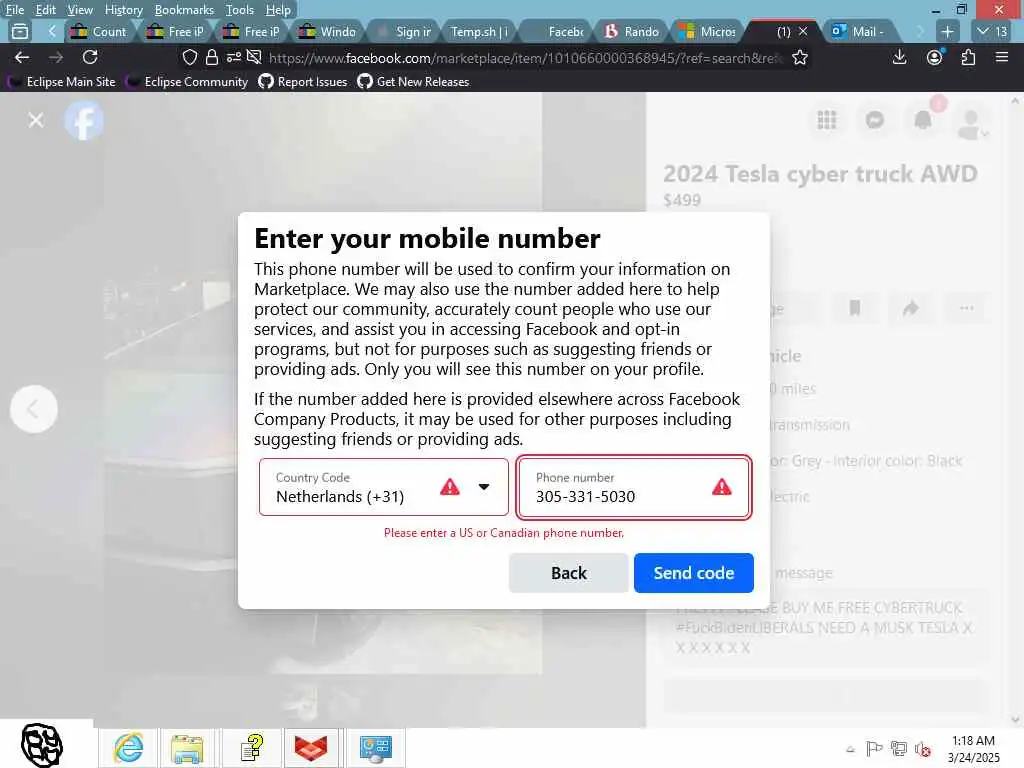Show hidden system tray icons
Image resolution: width=1024 pixels, height=768 pixels.
click(850, 749)
